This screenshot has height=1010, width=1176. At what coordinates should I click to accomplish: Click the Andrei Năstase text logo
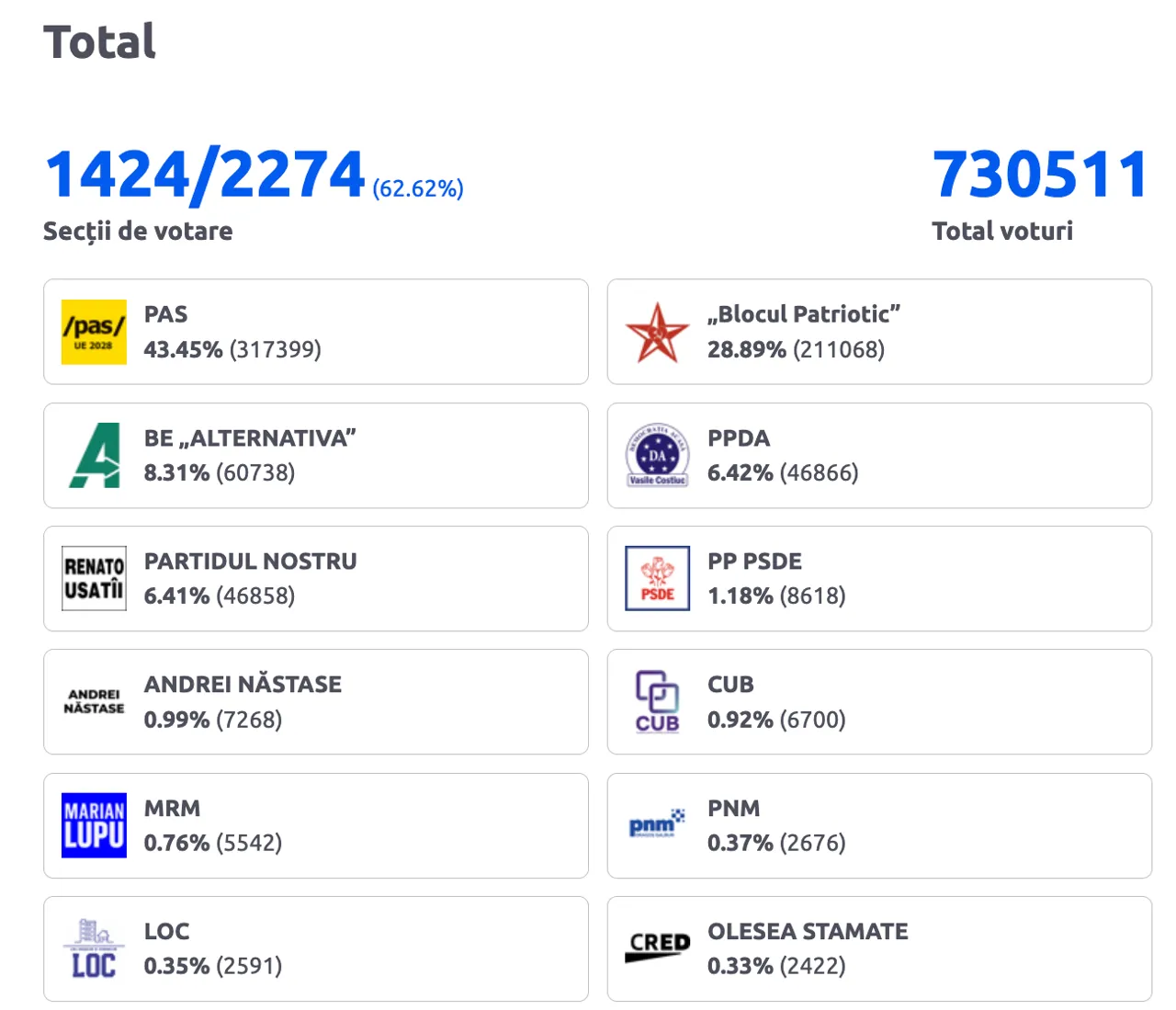click(x=94, y=701)
